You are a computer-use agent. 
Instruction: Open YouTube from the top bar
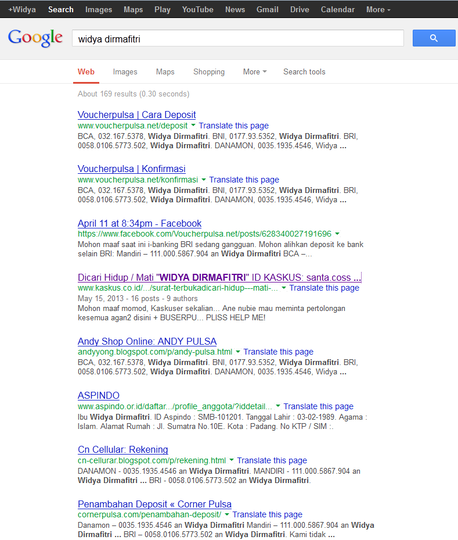point(198,10)
